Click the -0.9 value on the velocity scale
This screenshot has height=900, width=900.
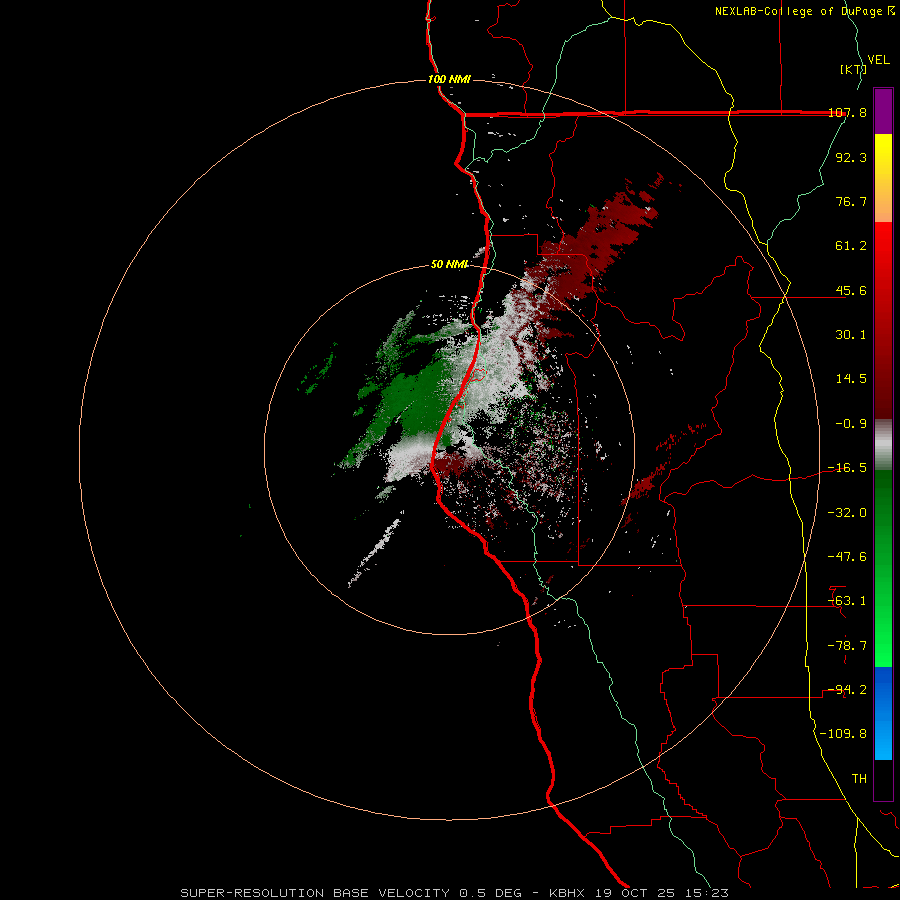pyautogui.click(x=851, y=424)
